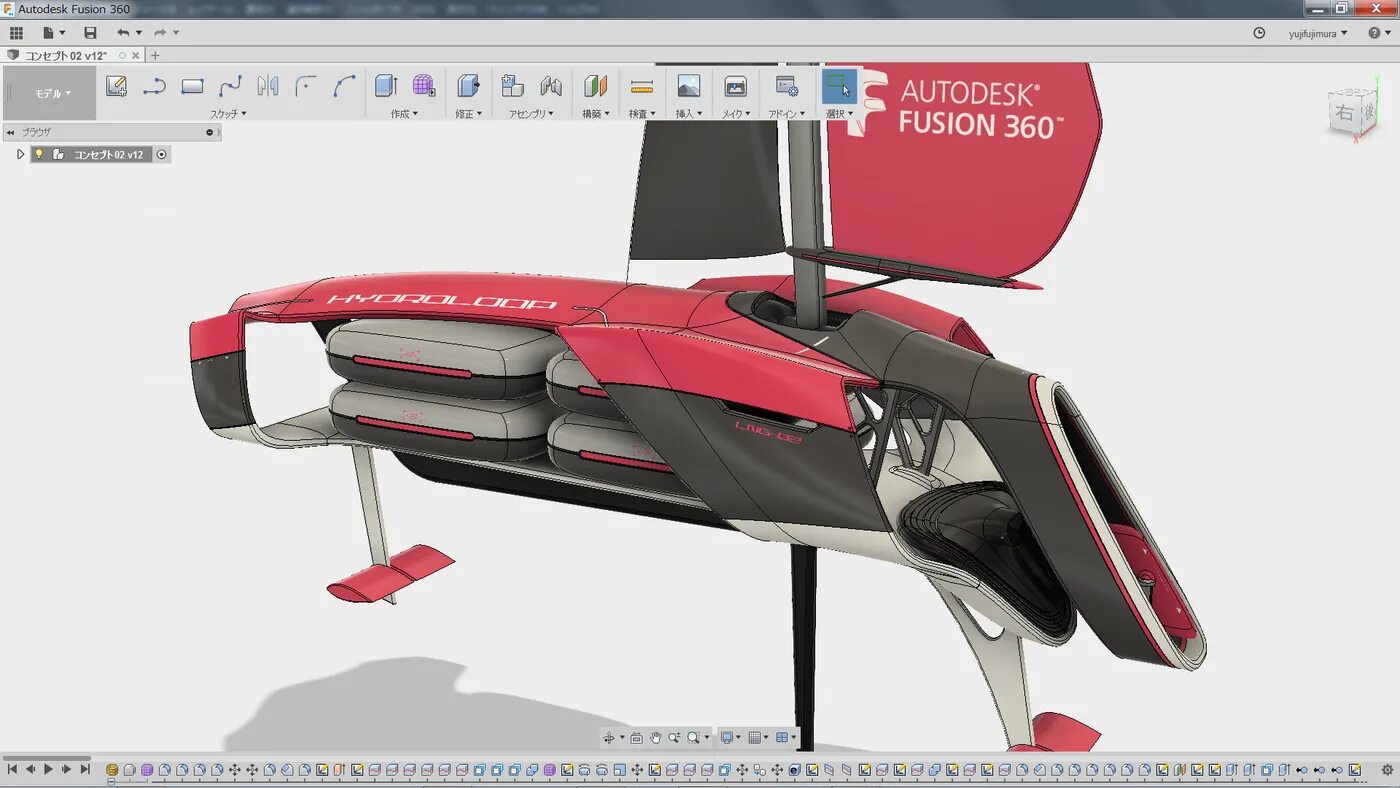Screen dimensions: 1400x788
Task: Select the sketch Mirror tool
Action: (x=268, y=86)
